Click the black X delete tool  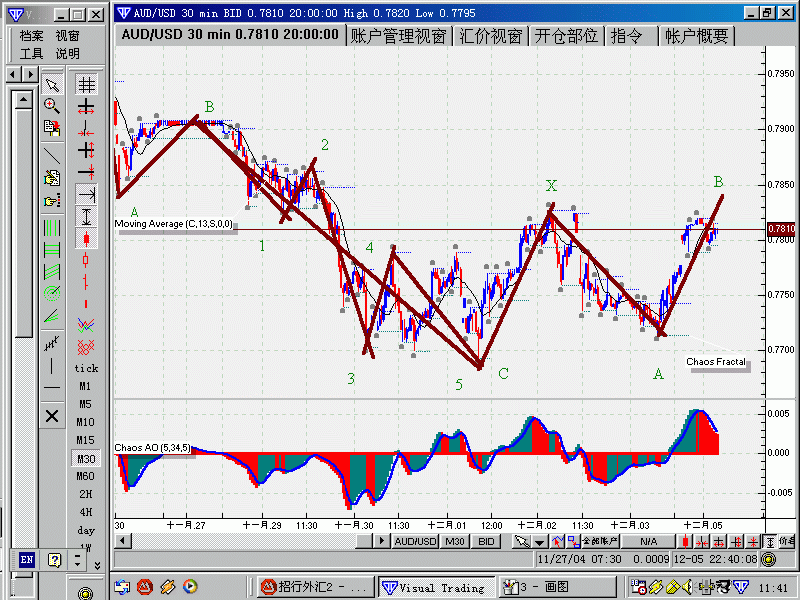52,416
